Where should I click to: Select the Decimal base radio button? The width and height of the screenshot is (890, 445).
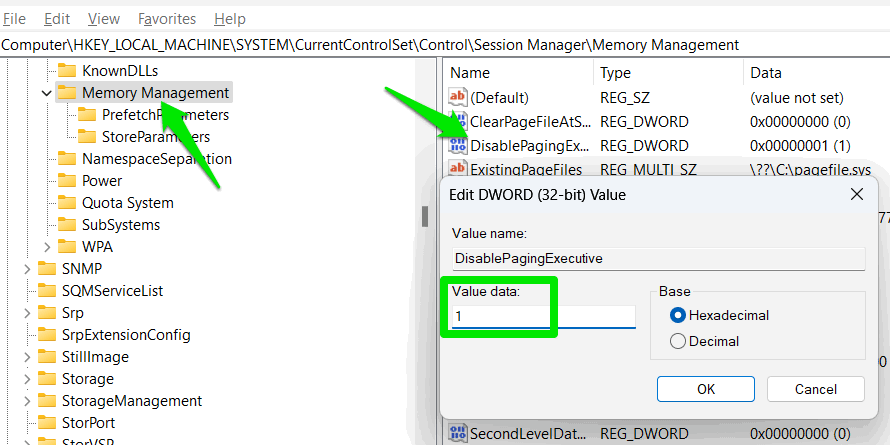point(678,341)
